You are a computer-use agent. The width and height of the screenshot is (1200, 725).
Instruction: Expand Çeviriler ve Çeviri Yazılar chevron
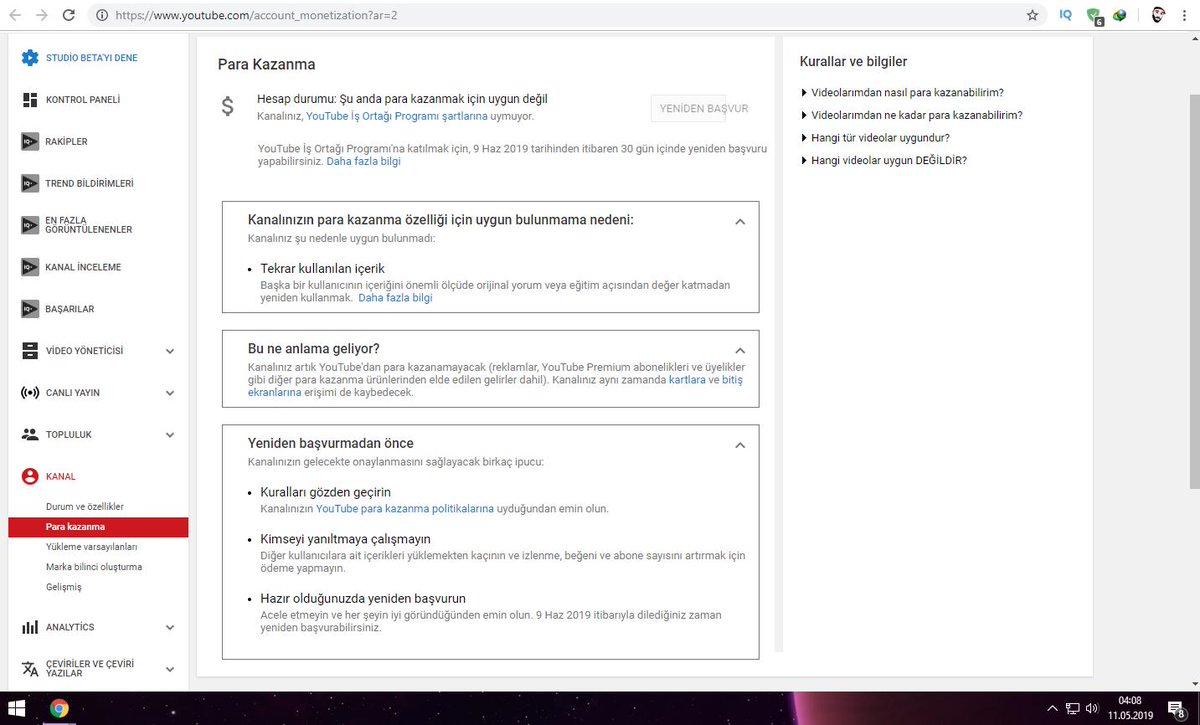170,669
